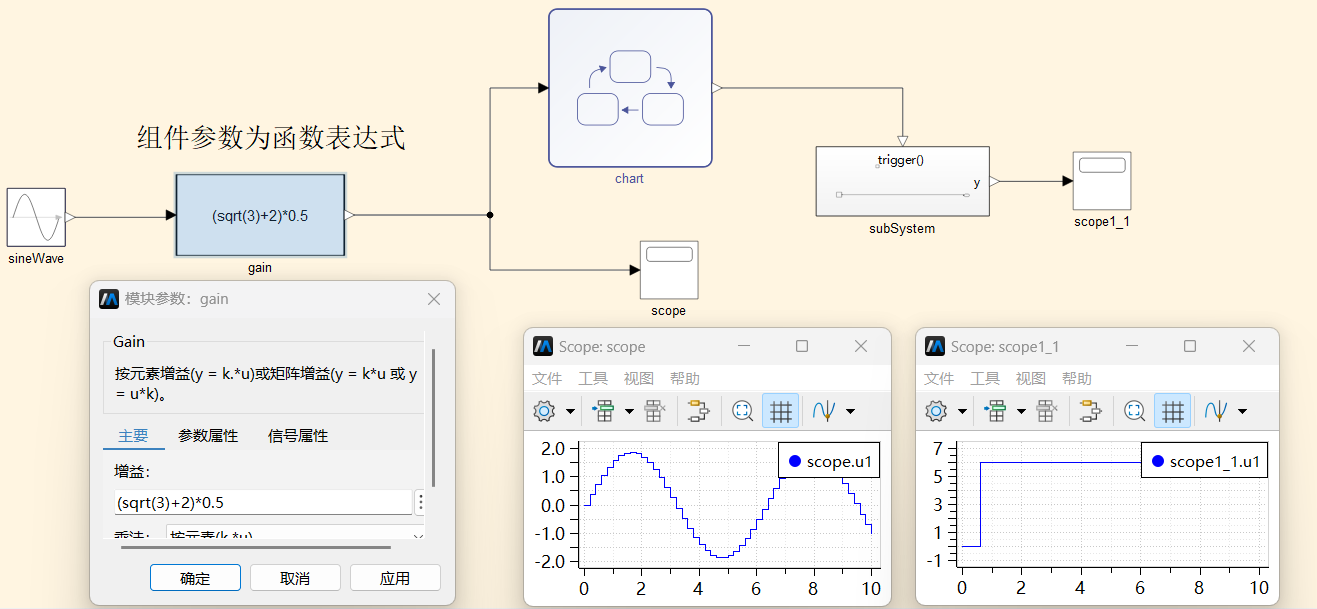The image size is (1317, 609).
Task: Click the 增益 input field with (sqrt(3)+2)*0.5
Action: (x=262, y=502)
